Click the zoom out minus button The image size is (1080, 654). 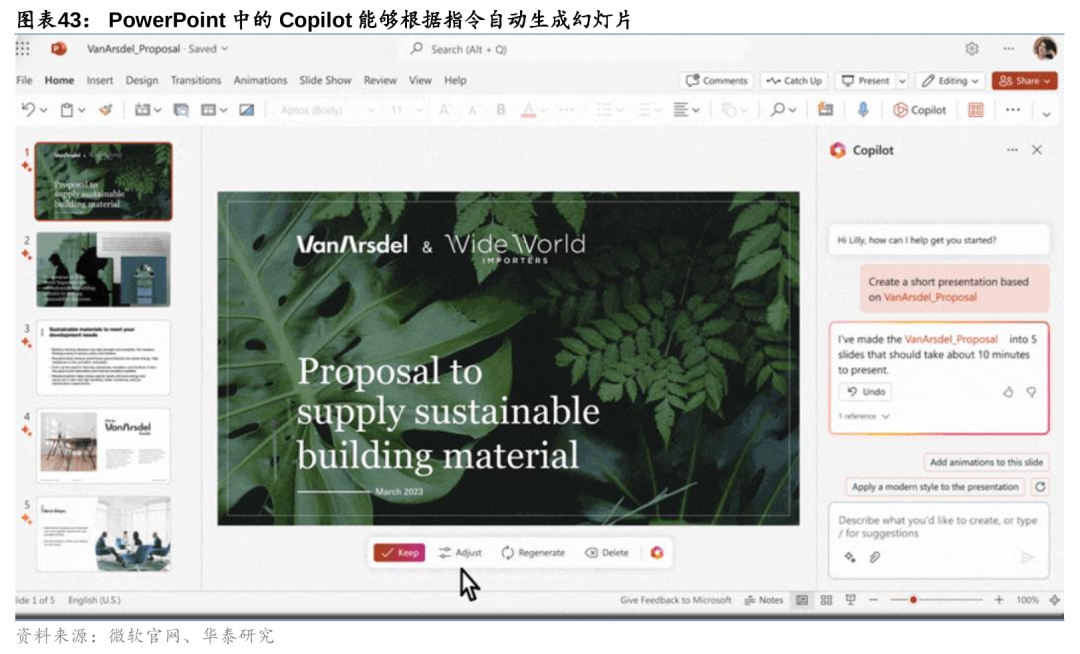tap(873, 600)
